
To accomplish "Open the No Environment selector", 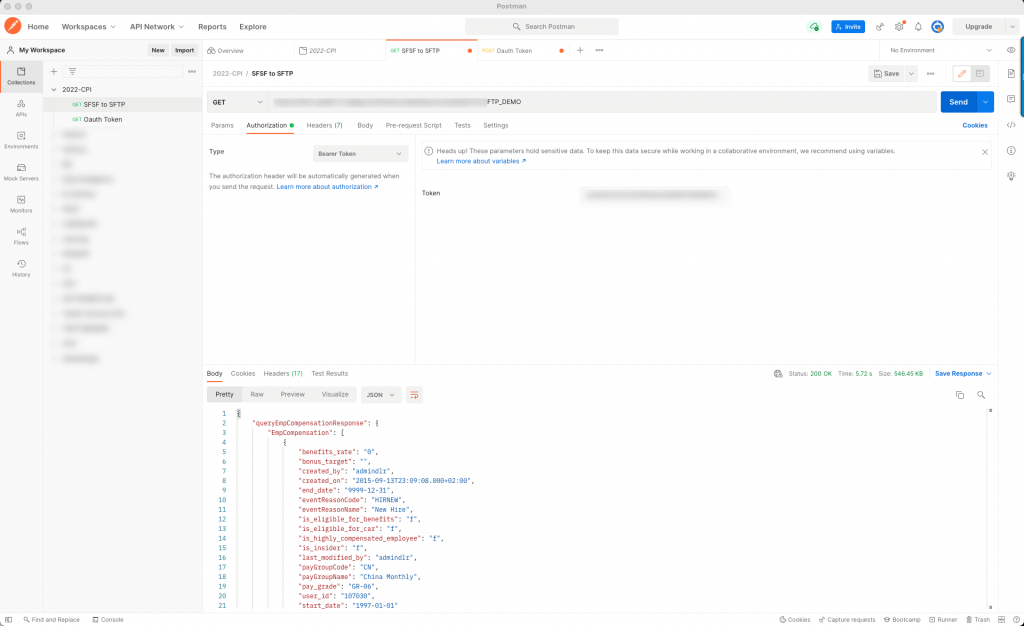I will coord(940,50).
